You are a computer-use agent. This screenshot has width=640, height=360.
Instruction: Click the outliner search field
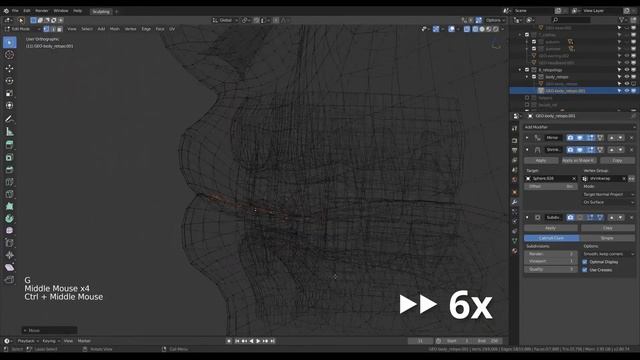(571, 20)
